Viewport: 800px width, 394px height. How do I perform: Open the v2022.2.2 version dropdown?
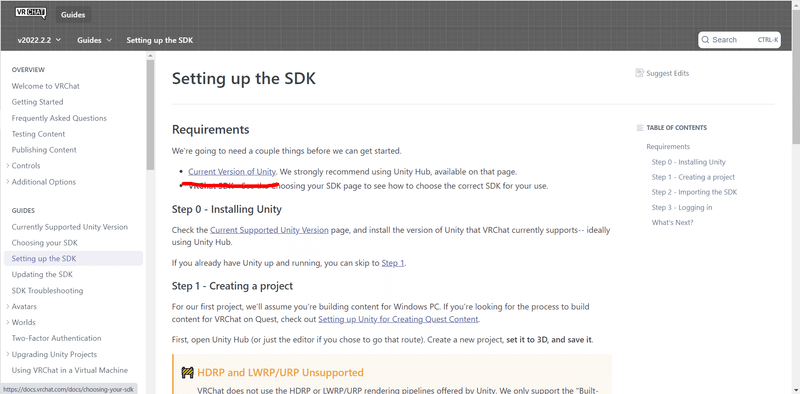click(39, 40)
